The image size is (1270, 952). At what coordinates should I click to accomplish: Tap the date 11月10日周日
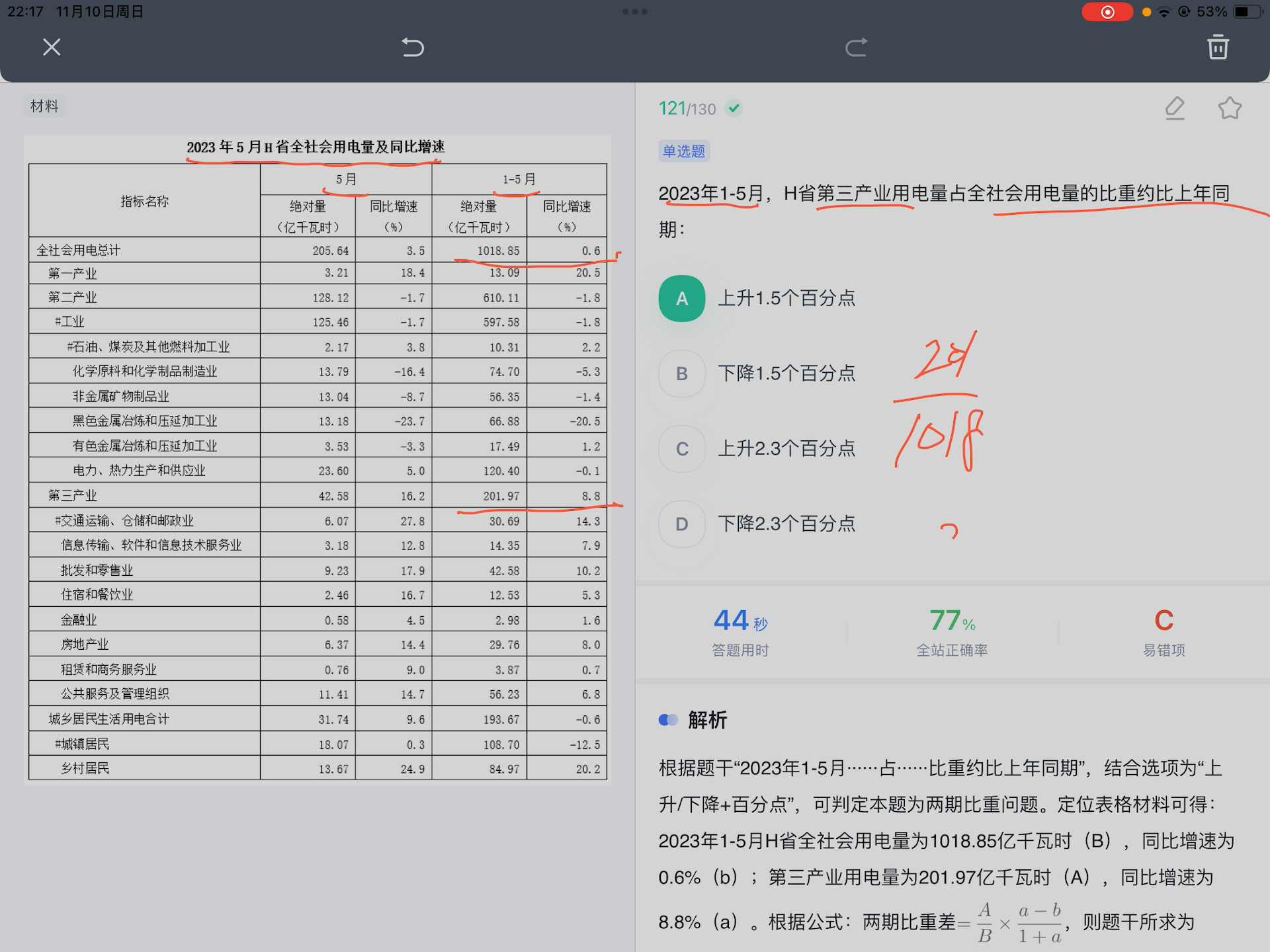coord(99,12)
